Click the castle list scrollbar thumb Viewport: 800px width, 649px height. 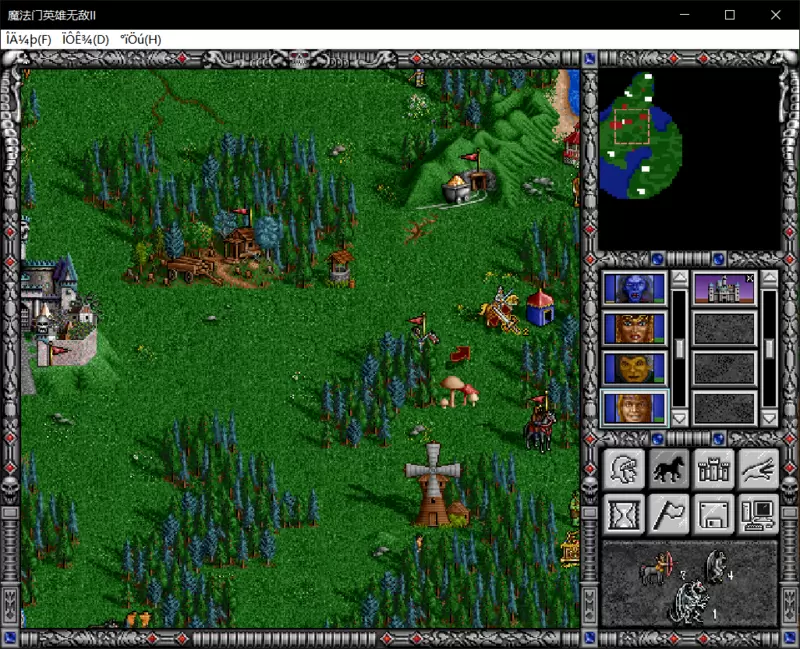point(769,349)
